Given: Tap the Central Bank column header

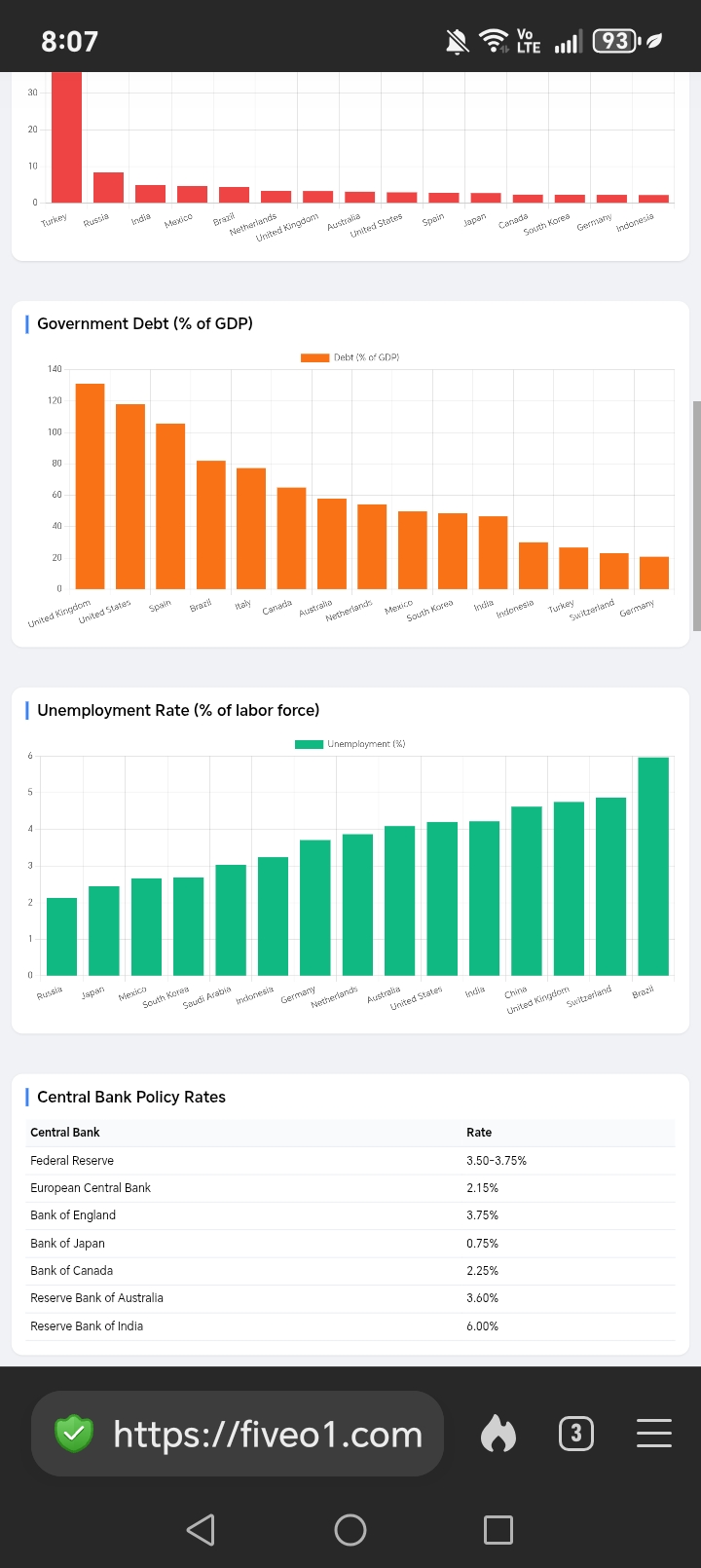Looking at the screenshot, I should pos(65,1133).
